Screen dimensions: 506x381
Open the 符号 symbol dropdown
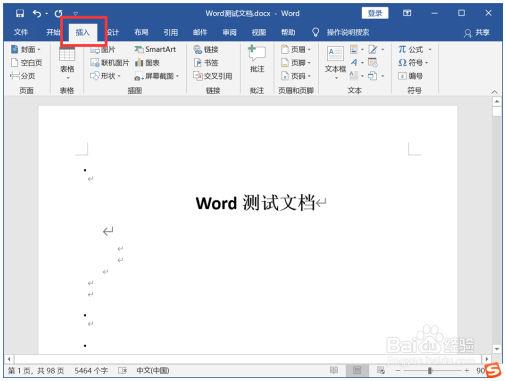click(x=413, y=63)
